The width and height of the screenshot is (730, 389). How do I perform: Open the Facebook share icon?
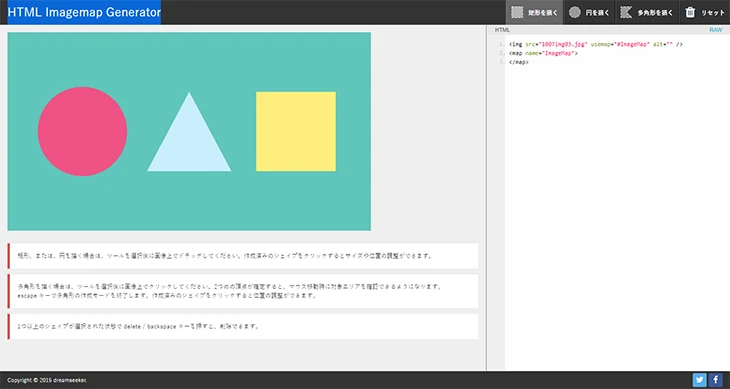pos(715,380)
